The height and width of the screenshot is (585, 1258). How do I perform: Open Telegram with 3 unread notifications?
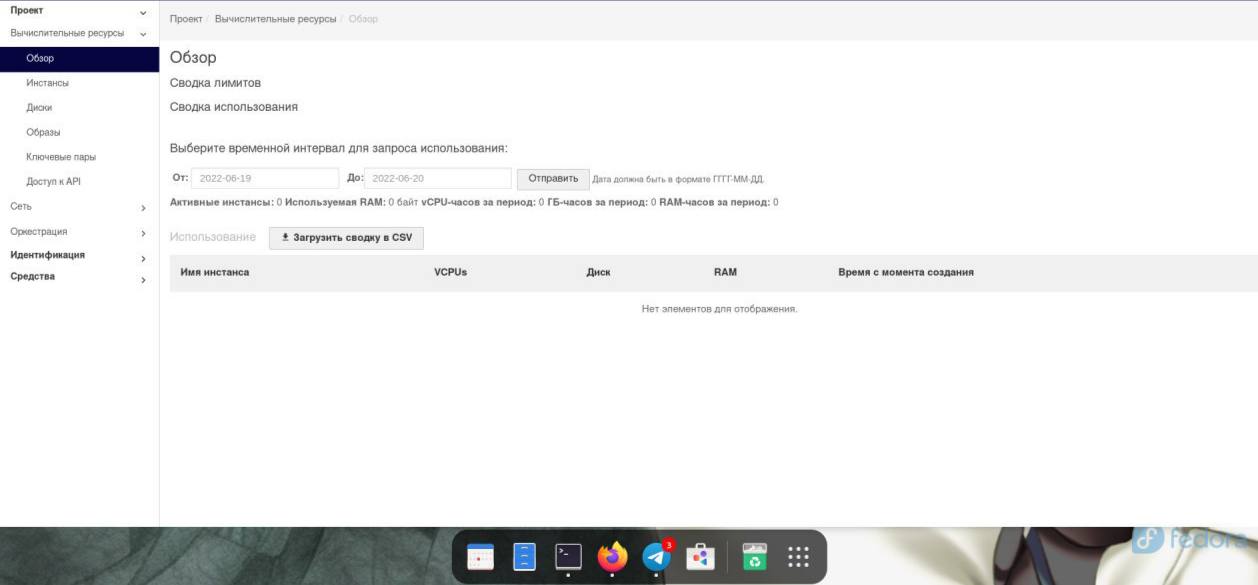click(x=656, y=557)
